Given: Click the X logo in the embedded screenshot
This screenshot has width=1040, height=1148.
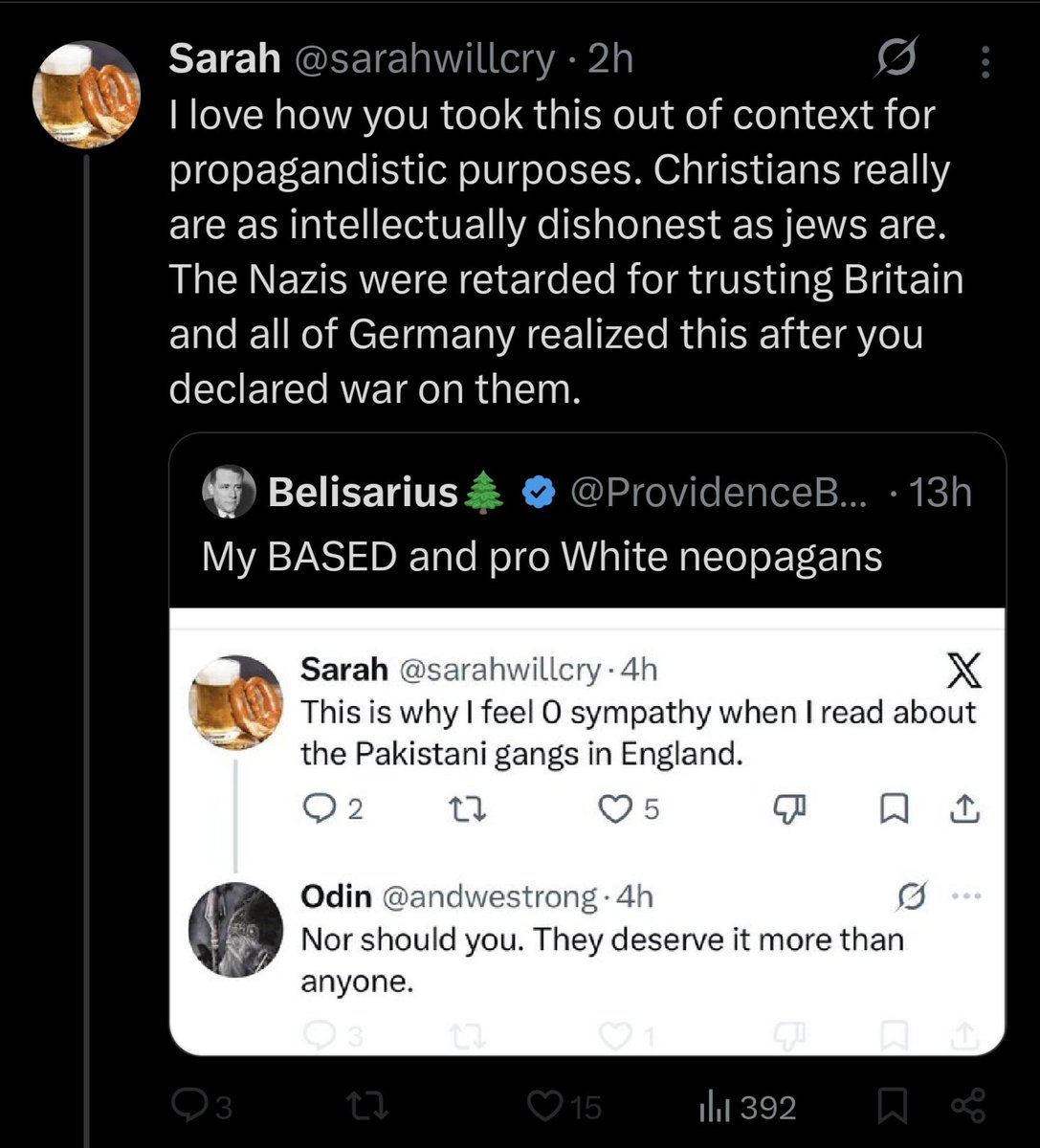Looking at the screenshot, I should coord(963,673).
